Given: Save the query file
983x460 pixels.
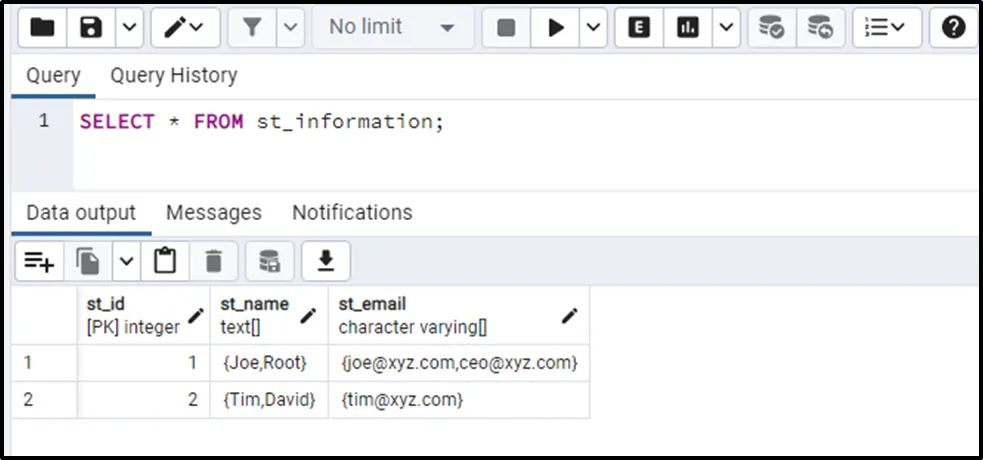Looking at the screenshot, I should tap(92, 28).
